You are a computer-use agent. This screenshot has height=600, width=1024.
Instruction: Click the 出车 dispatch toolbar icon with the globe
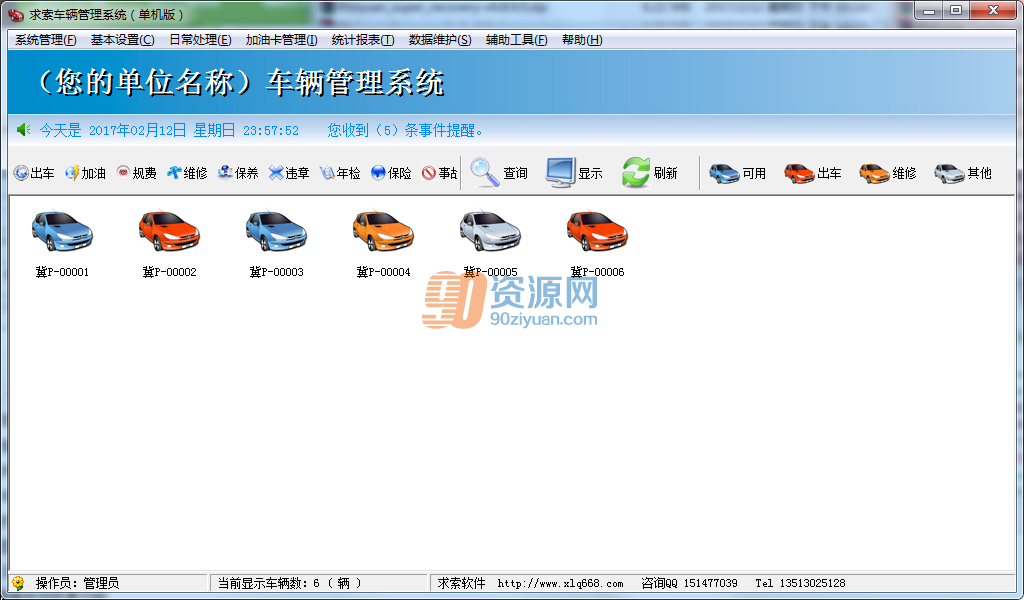coord(33,173)
